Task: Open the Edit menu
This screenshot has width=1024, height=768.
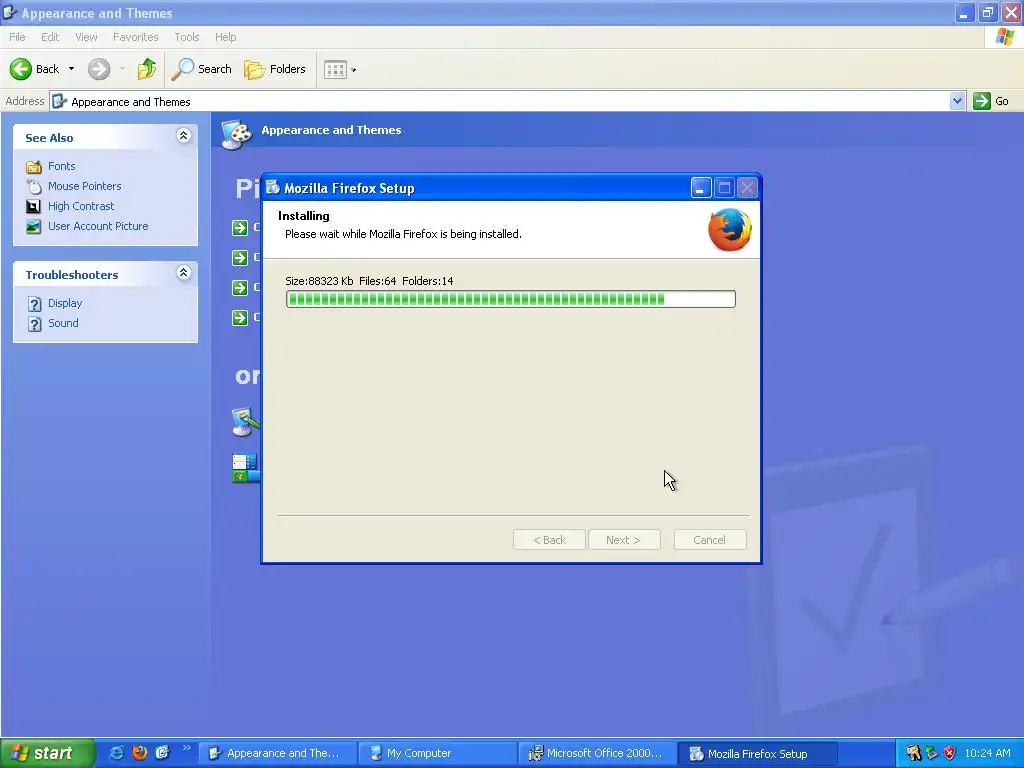Action: click(x=50, y=37)
